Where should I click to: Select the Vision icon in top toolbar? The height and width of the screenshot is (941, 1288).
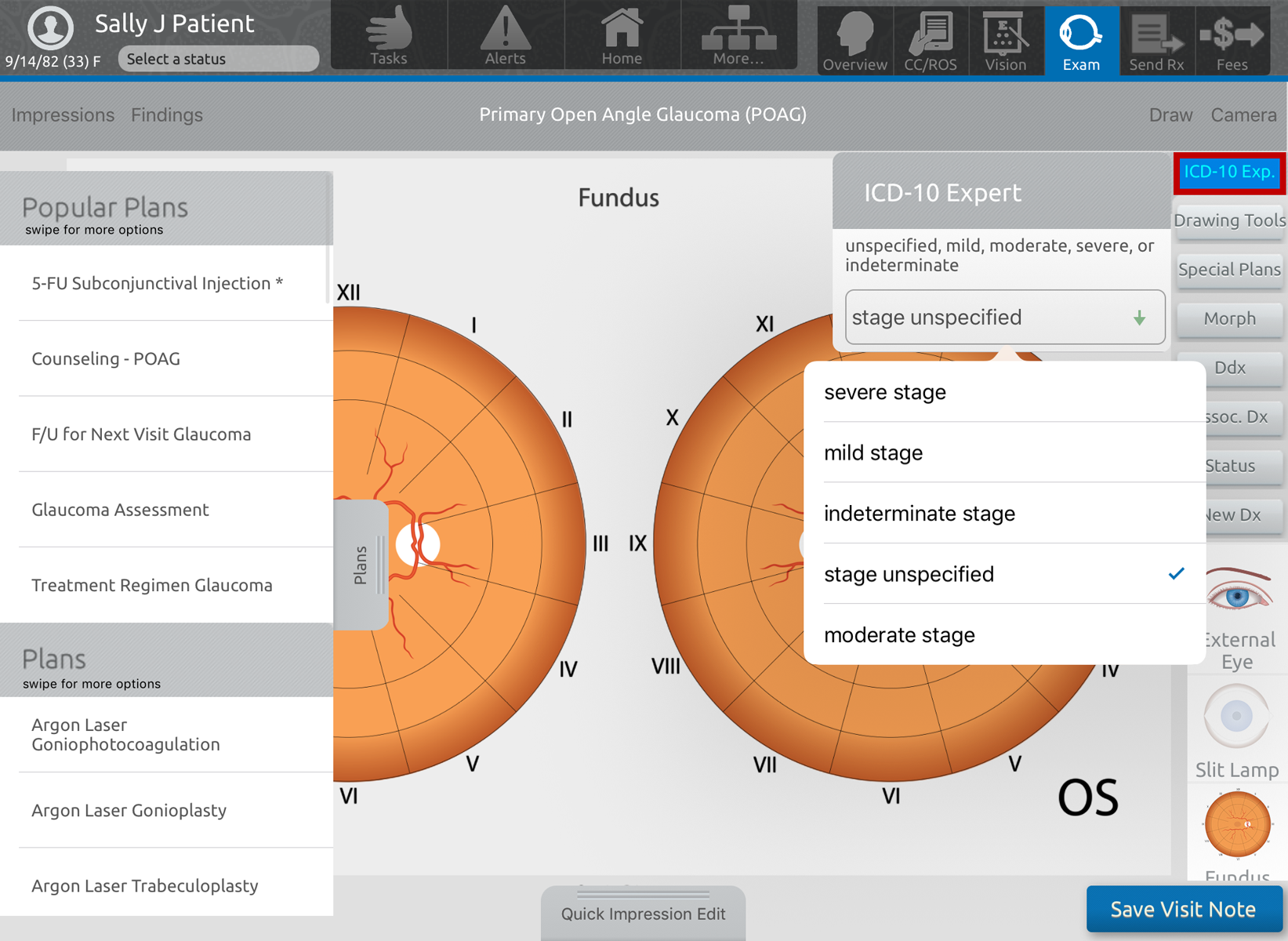coord(1006,39)
